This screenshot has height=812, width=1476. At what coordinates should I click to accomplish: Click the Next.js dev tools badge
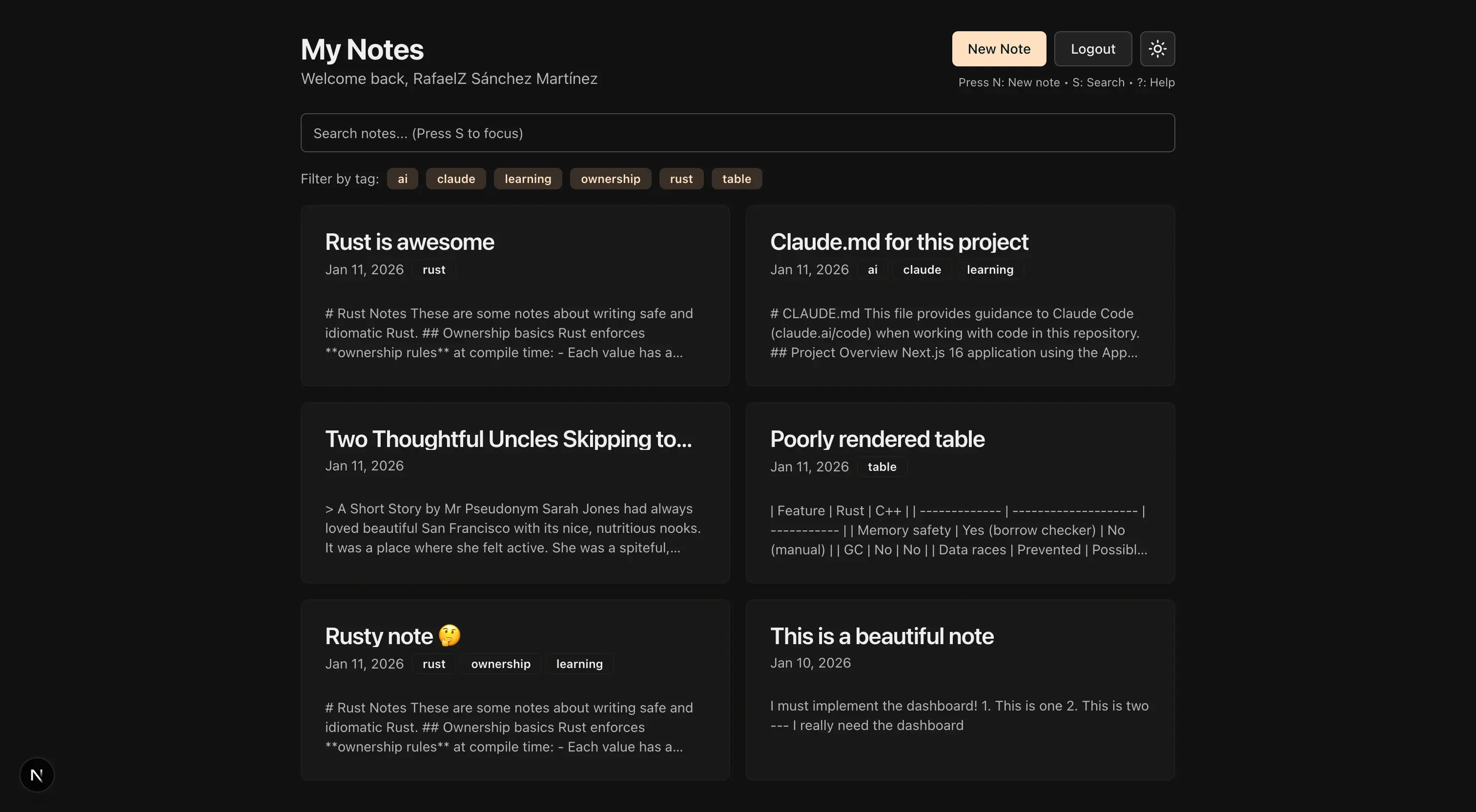[37, 775]
